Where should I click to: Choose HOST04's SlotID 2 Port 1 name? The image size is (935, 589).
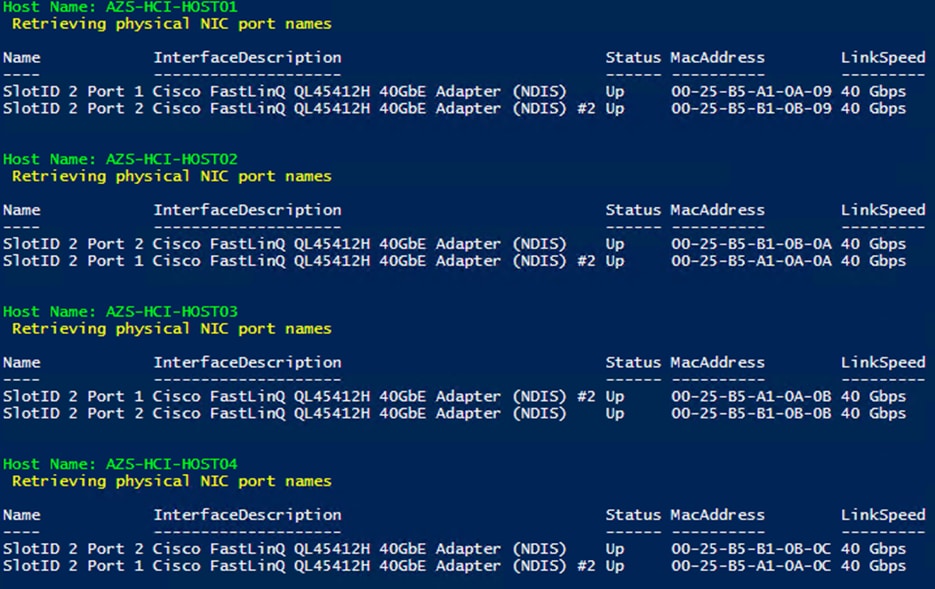coord(73,566)
